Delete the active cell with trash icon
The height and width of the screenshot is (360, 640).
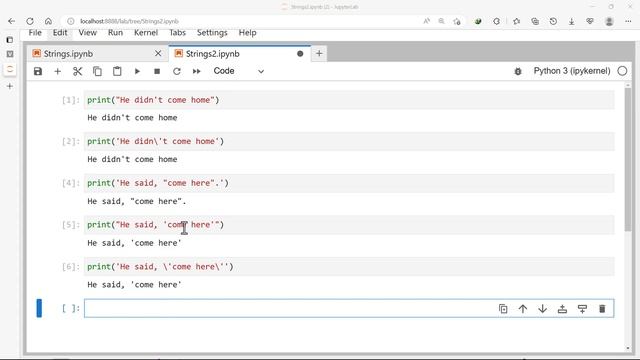point(602,309)
